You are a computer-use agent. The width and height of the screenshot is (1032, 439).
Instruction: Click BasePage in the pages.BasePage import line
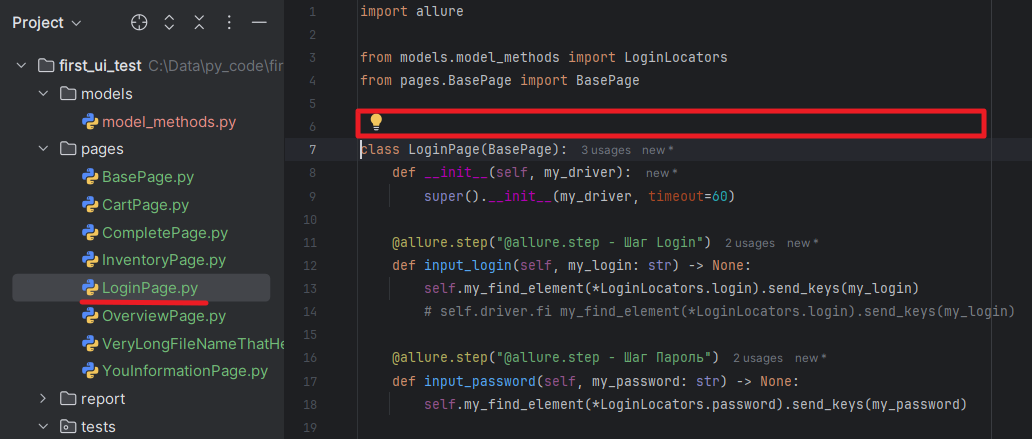coord(607,80)
